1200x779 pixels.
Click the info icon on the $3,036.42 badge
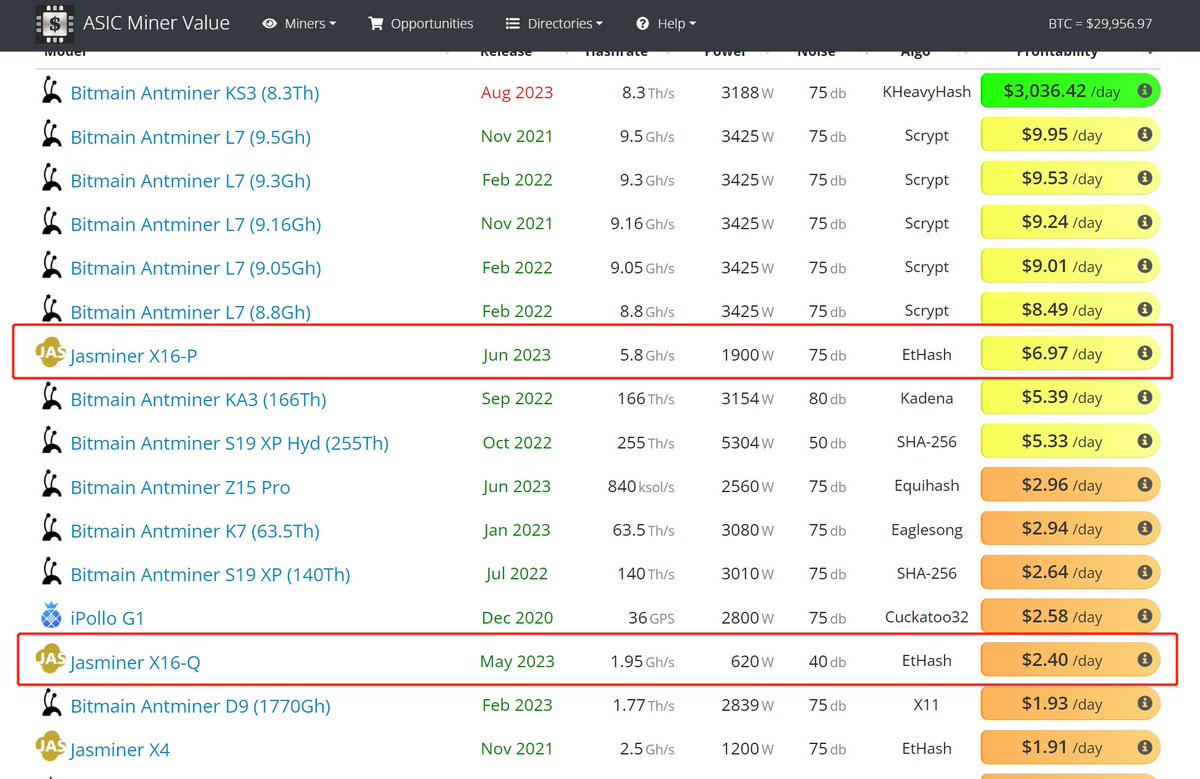coord(1144,90)
